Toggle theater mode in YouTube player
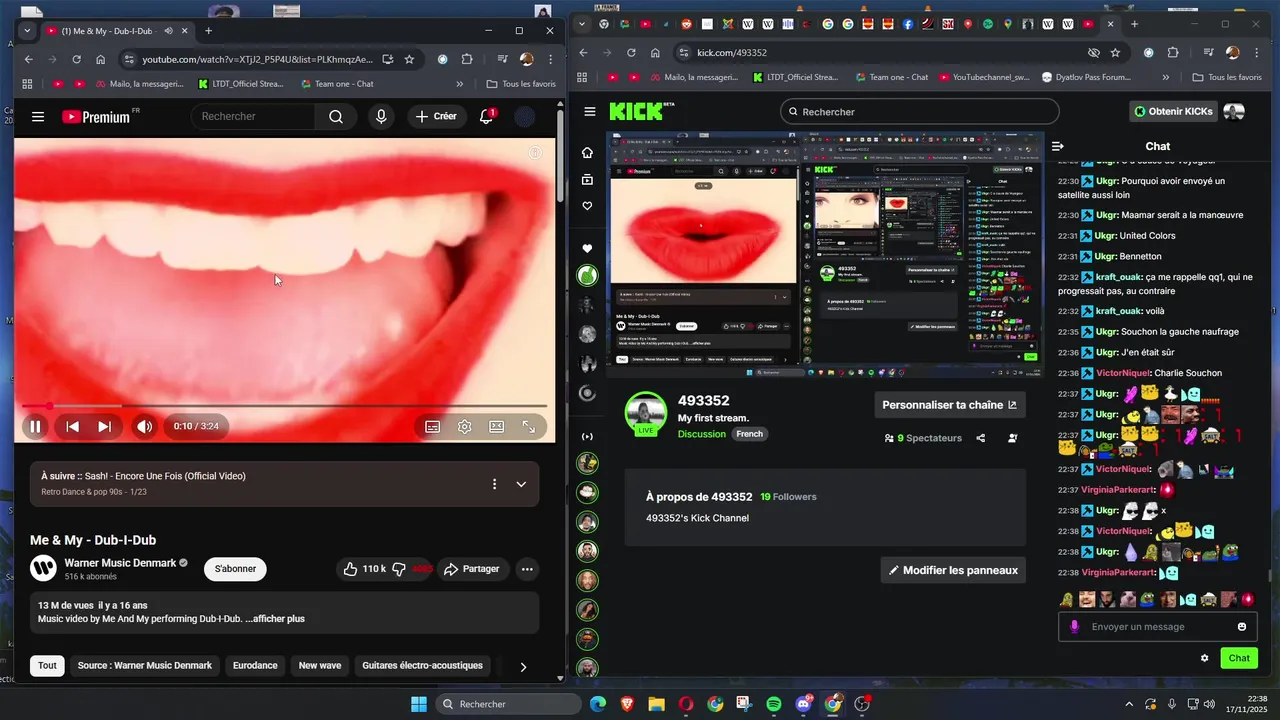Screen dimensions: 1280x720 pyautogui.click(x=496, y=426)
